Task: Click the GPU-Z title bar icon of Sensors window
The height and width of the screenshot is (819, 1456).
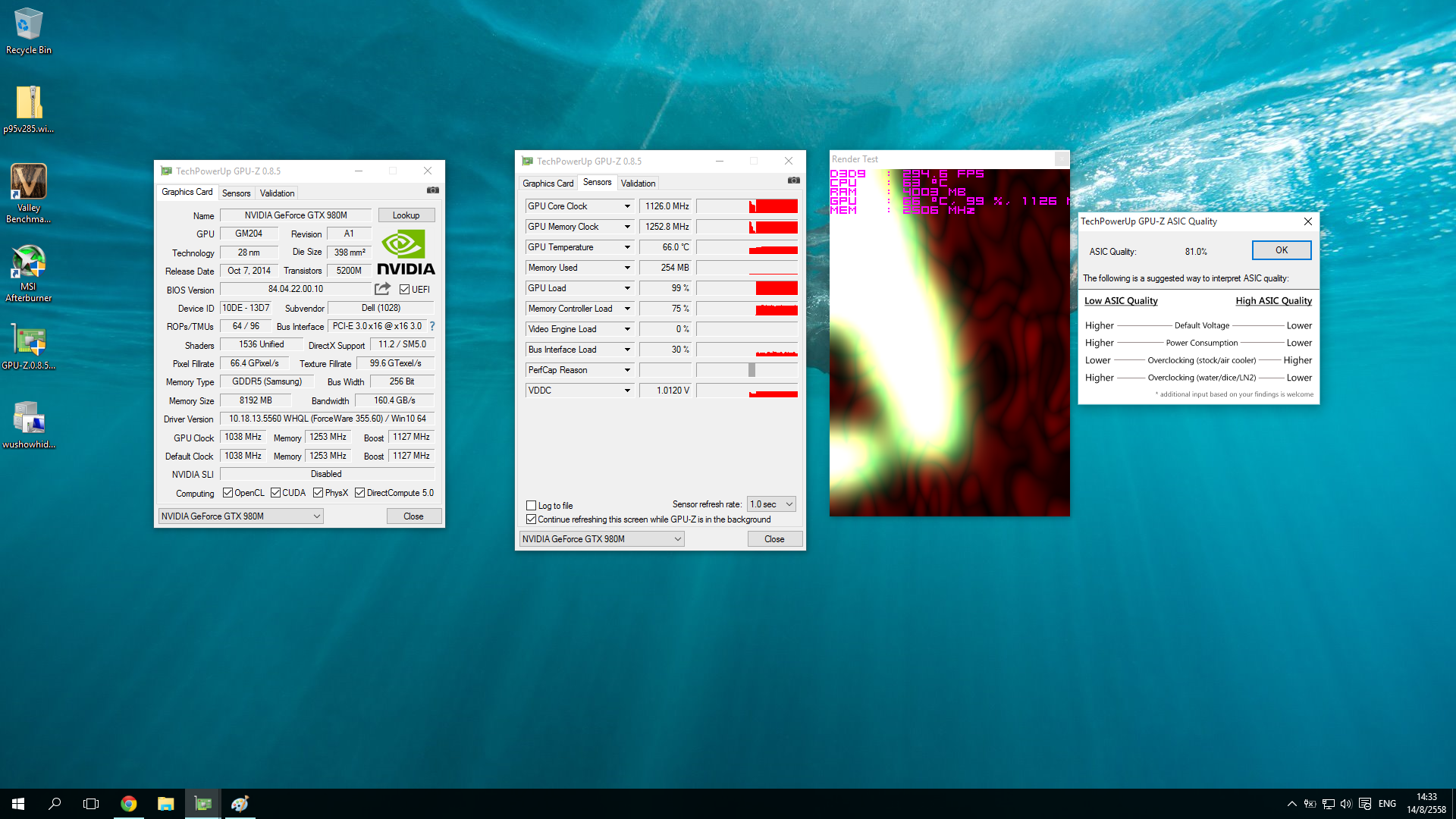Action: (527, 161)
